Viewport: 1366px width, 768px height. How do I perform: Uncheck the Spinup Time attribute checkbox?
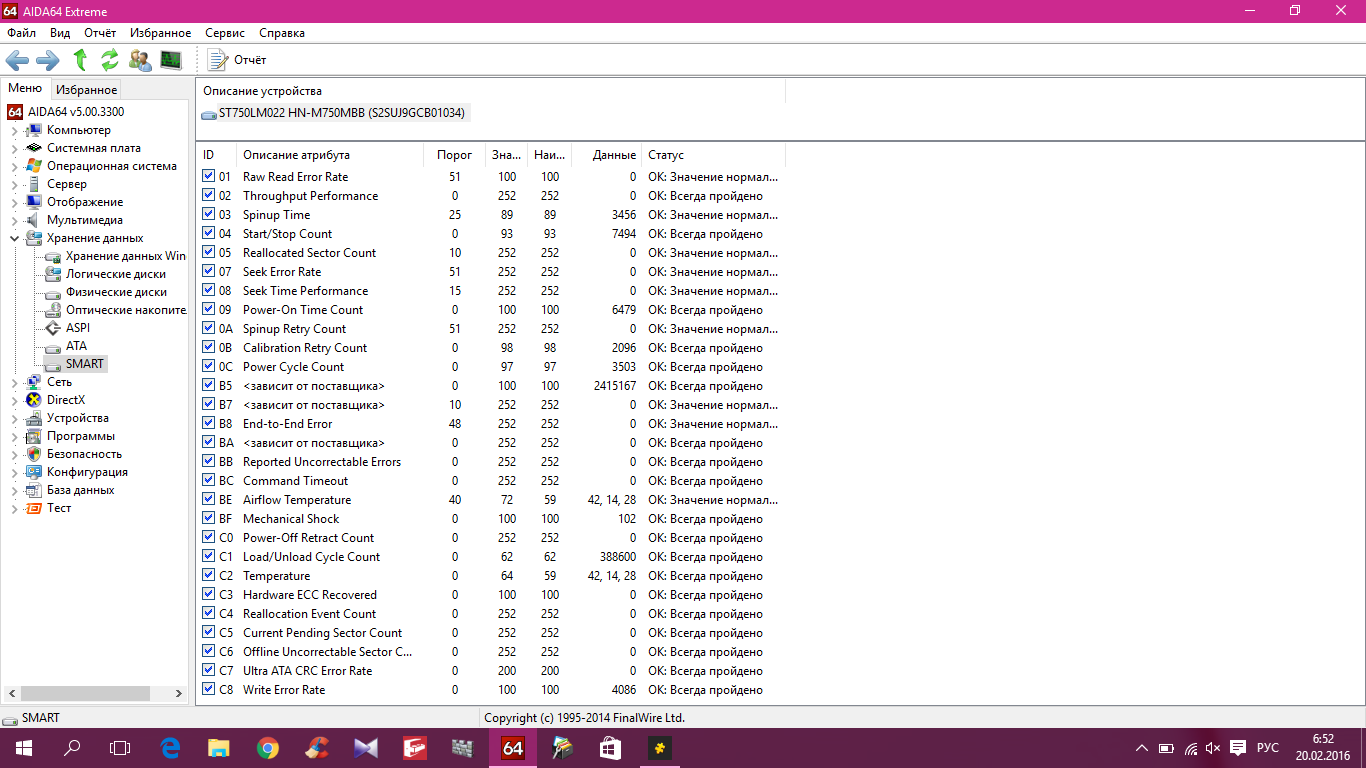click(x=208, y=215)
